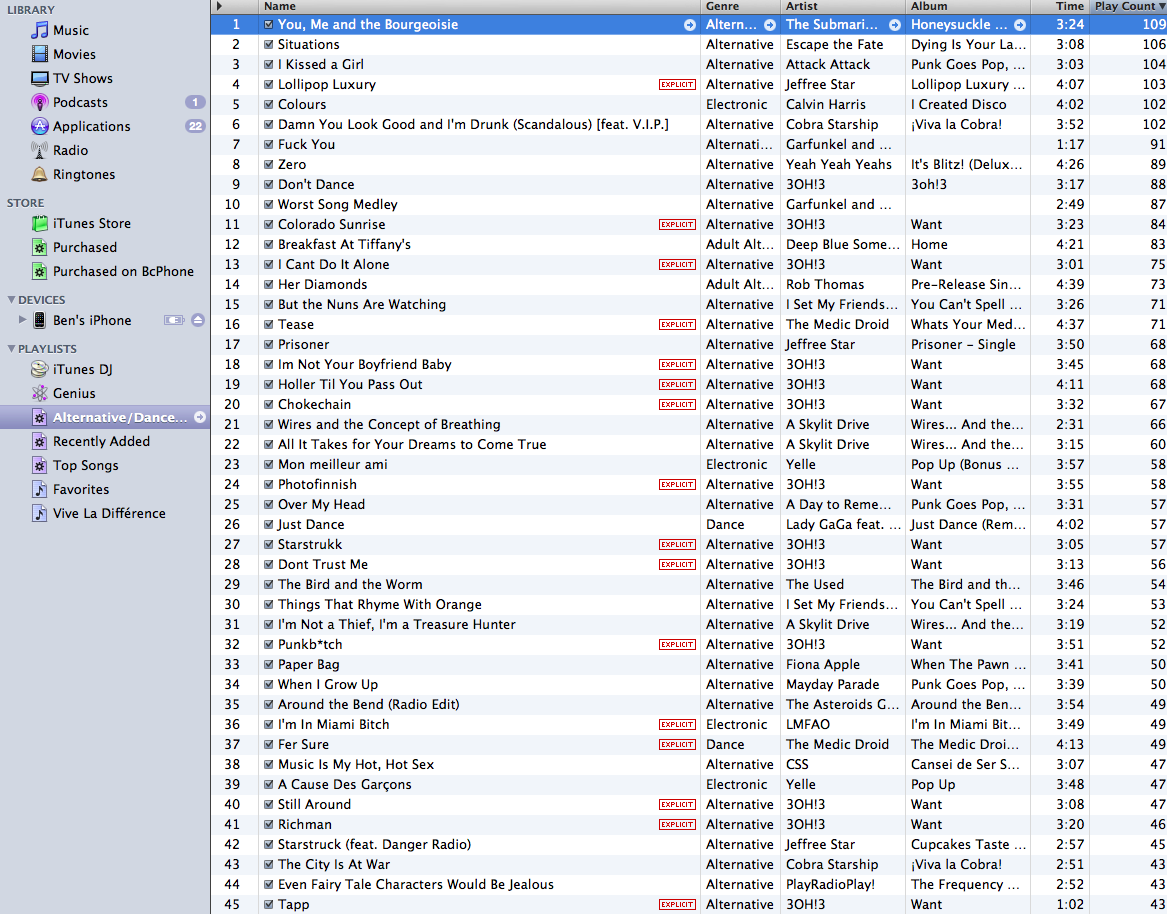
Task: Click the Applications badge showing 22
Action: (195, 126)
